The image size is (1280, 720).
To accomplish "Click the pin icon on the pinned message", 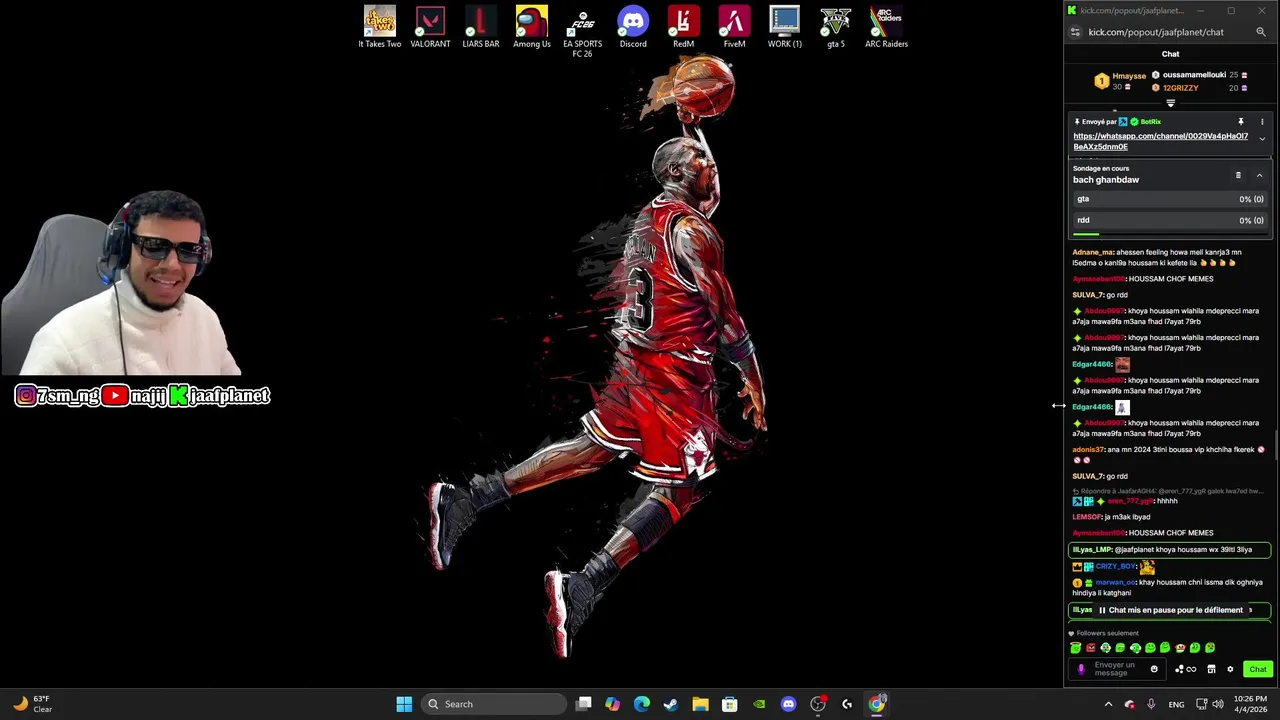I will 1241,122.
